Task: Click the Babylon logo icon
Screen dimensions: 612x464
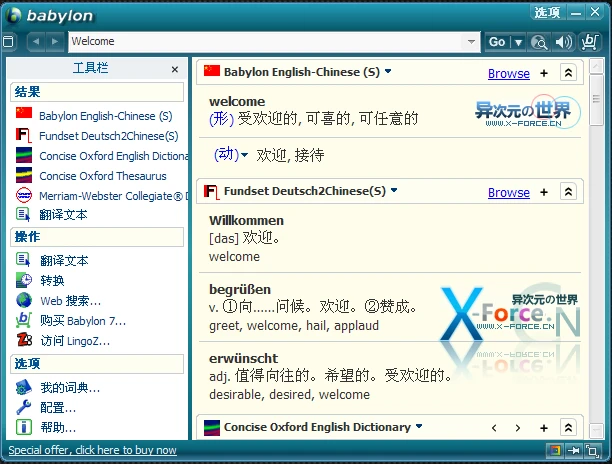Action: 13,15
